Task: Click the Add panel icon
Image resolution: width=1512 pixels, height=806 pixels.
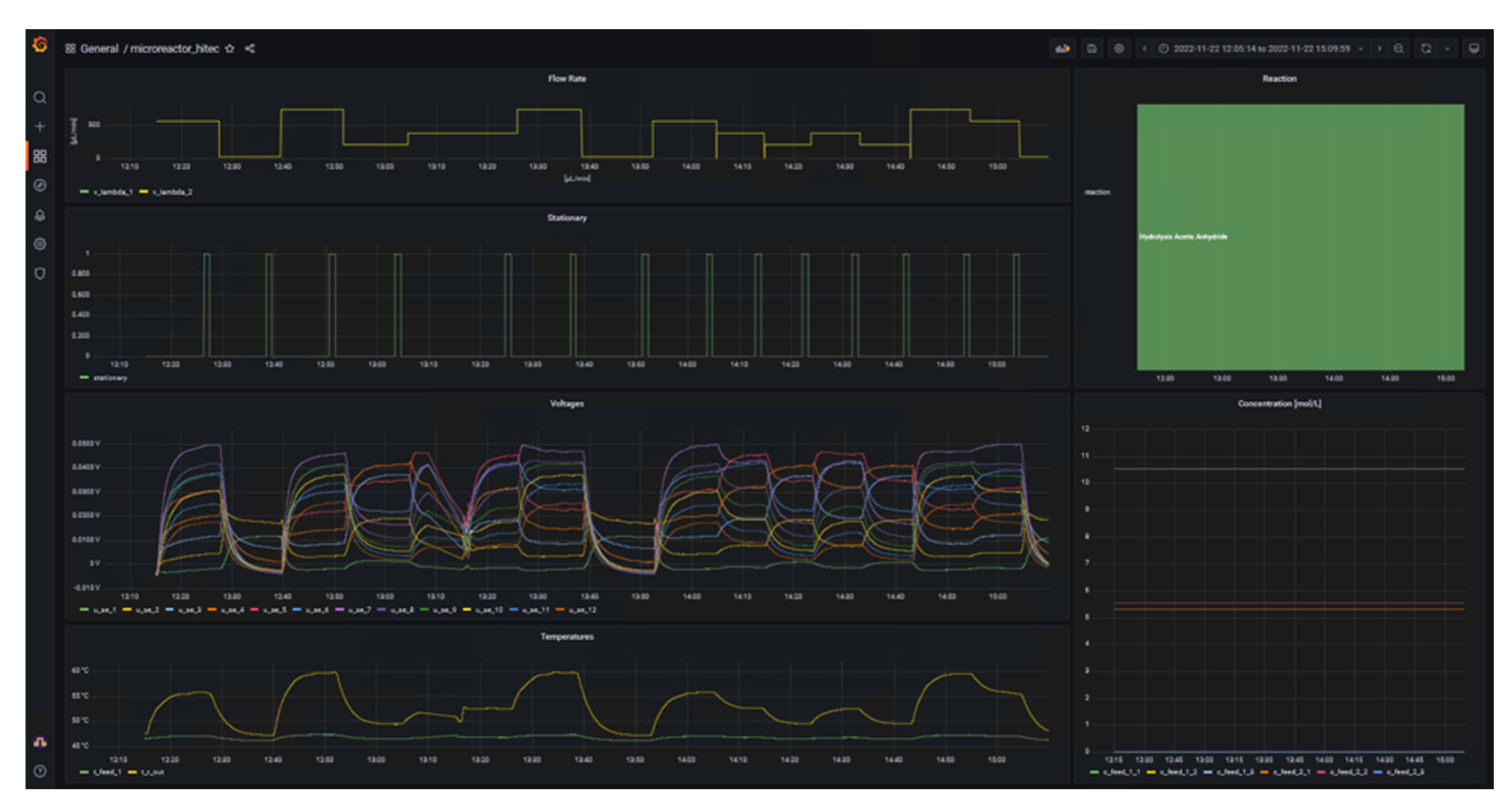Action: click(1062, 49)
